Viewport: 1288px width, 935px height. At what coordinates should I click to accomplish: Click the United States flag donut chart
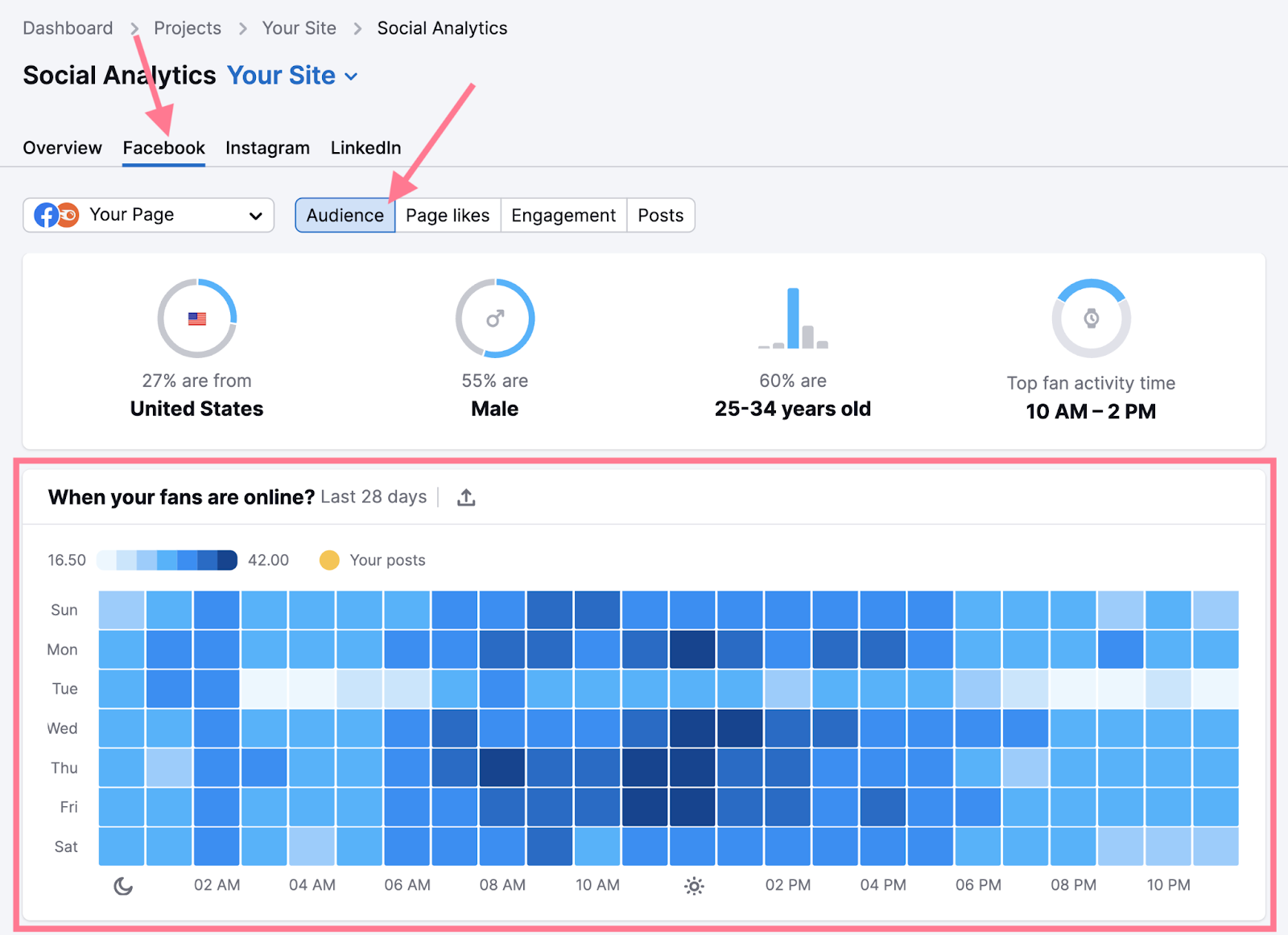[x=197, y=319]
